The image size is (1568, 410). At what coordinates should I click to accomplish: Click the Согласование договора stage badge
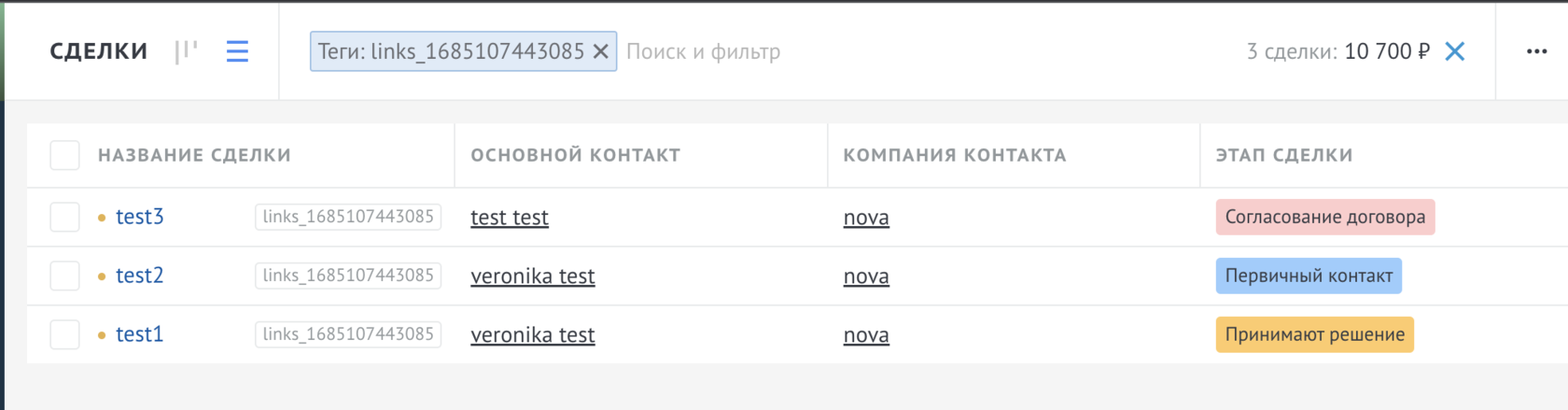(x=1324, y=218)
